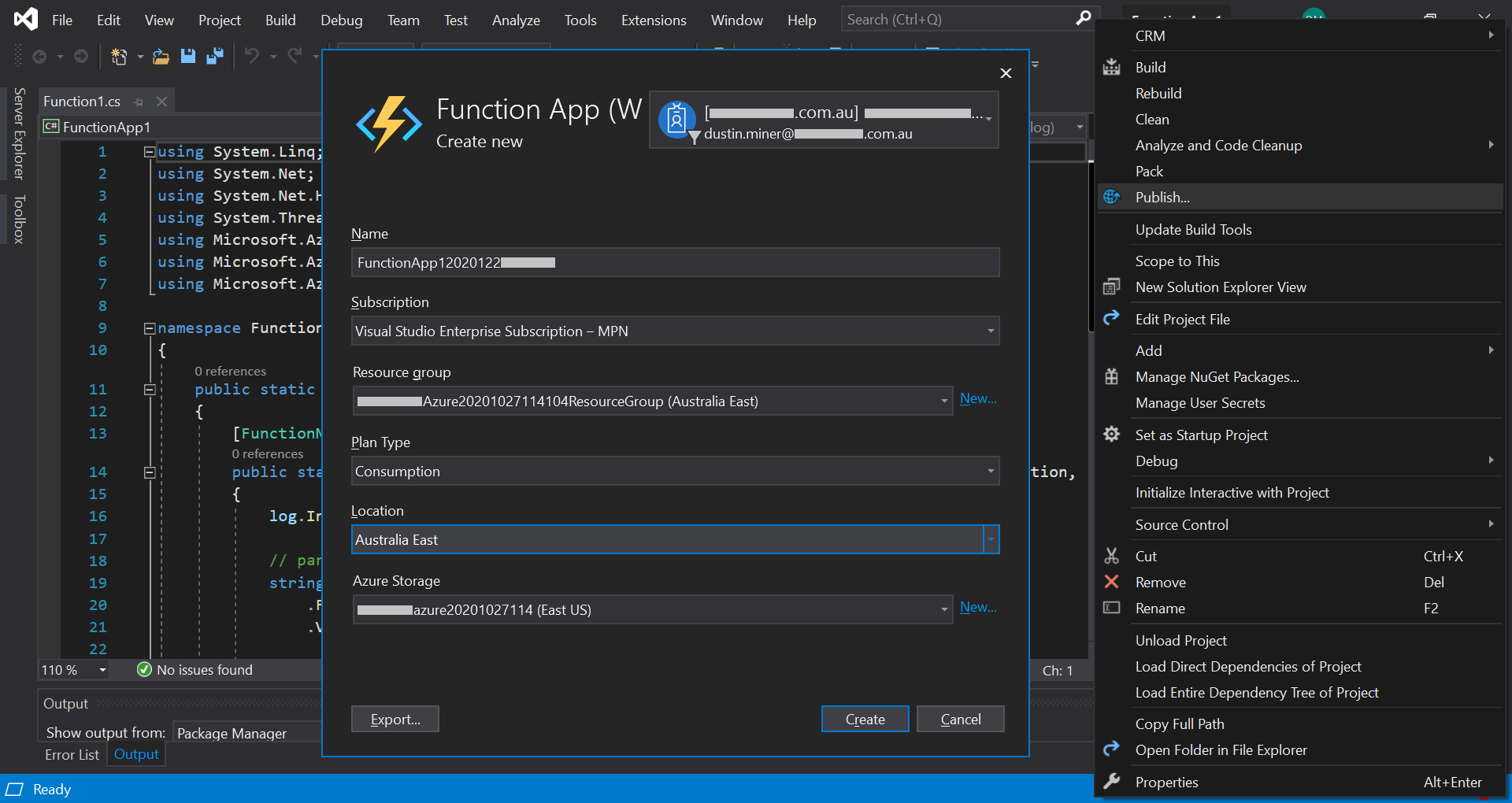Pin the Function1.cs tab

click(139, 102)
